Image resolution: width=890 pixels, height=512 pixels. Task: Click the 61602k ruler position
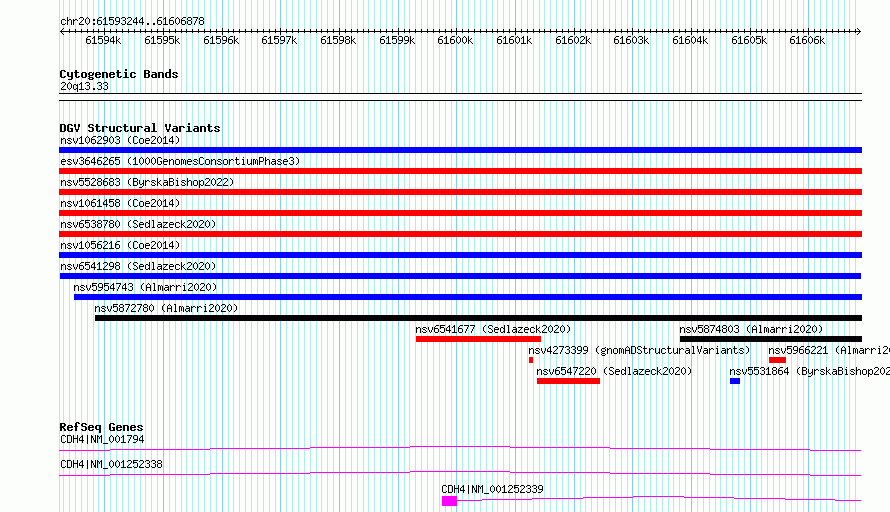click(x=573, y=40)
